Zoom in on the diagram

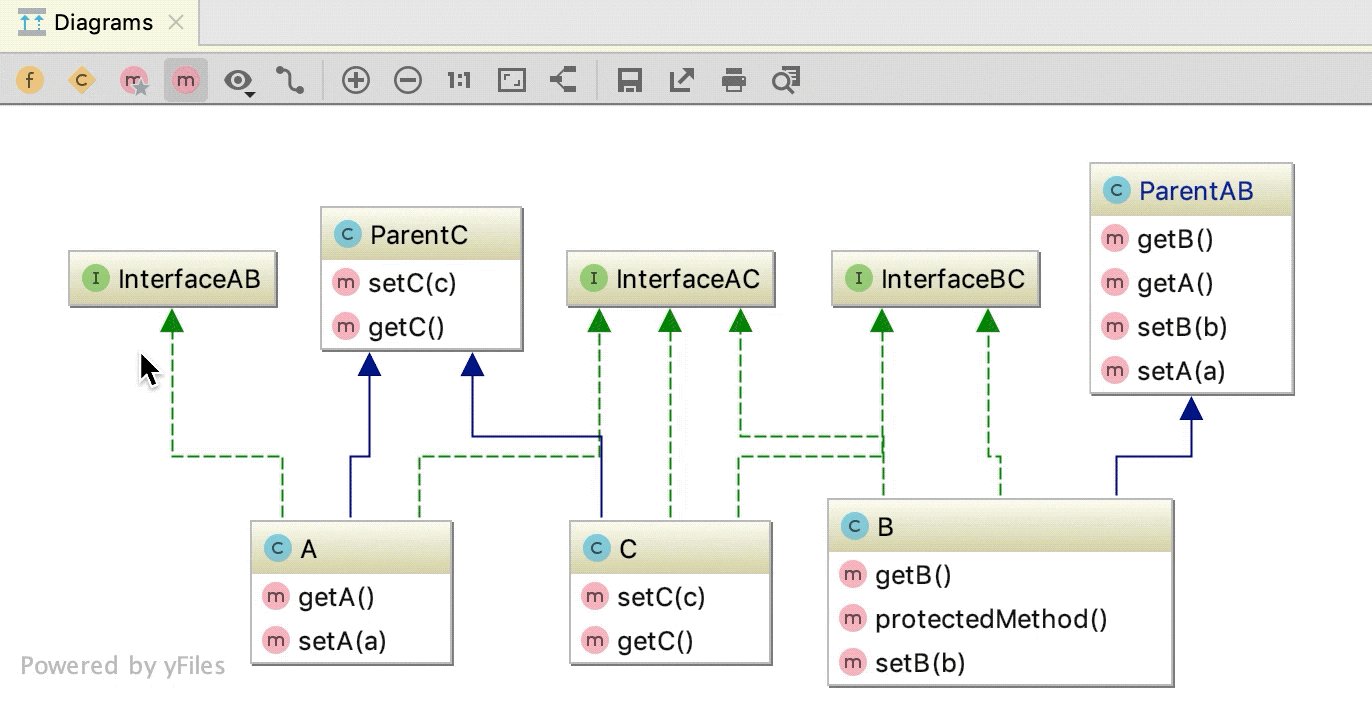point(356,79)
